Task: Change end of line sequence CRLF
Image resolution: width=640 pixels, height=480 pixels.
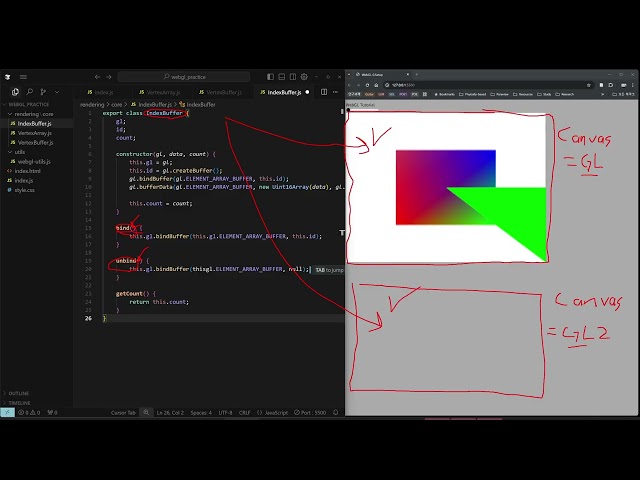Action: tap(244, 413)
